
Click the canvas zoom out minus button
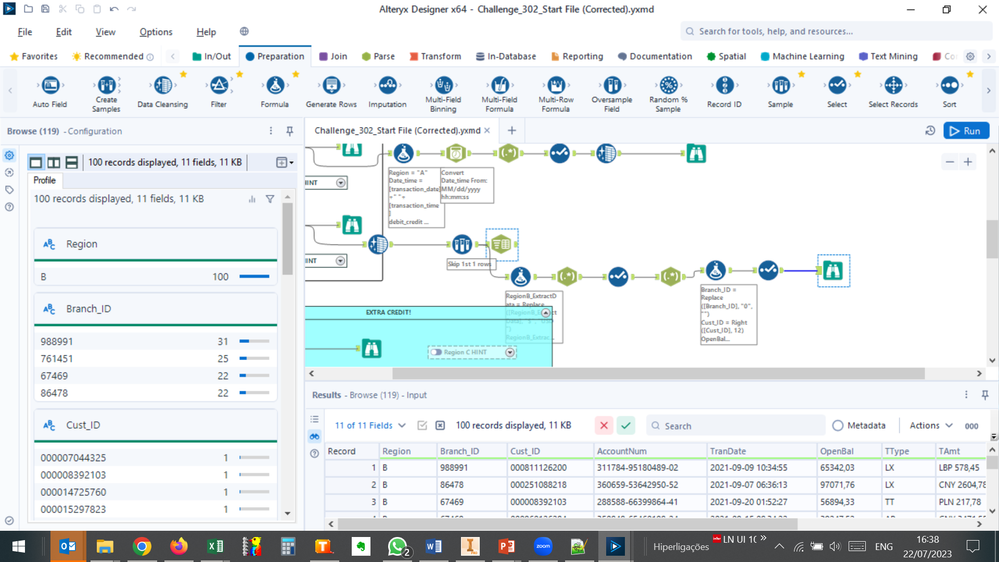(950, 162)
